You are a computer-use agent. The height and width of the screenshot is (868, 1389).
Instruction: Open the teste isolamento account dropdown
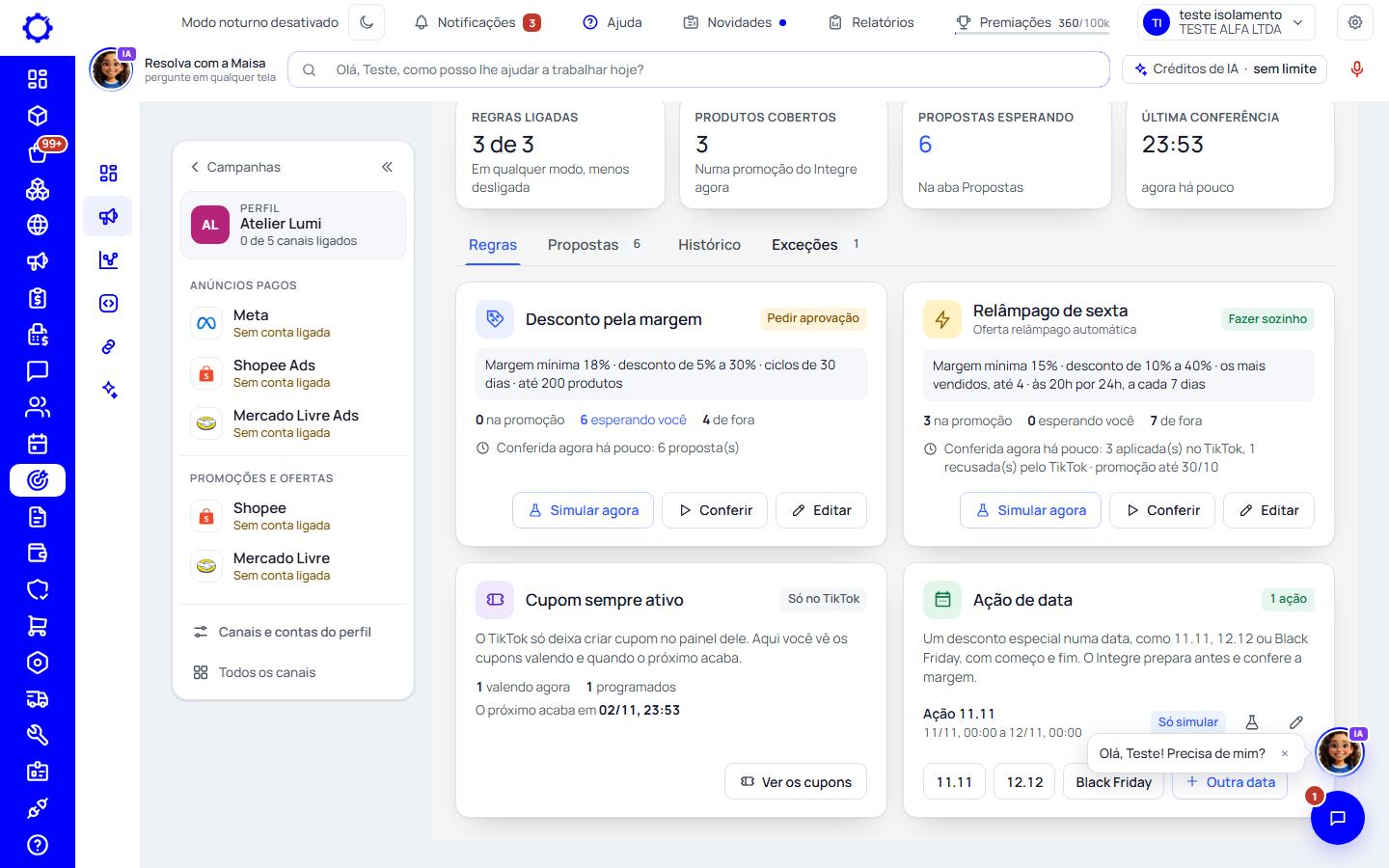pos(1226,22)
